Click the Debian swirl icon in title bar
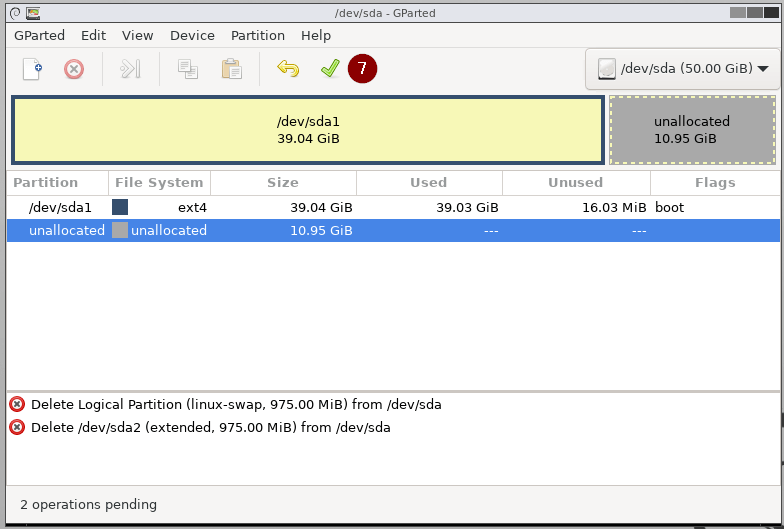Viewport: 784px width, 529px height. pos(15,13)
